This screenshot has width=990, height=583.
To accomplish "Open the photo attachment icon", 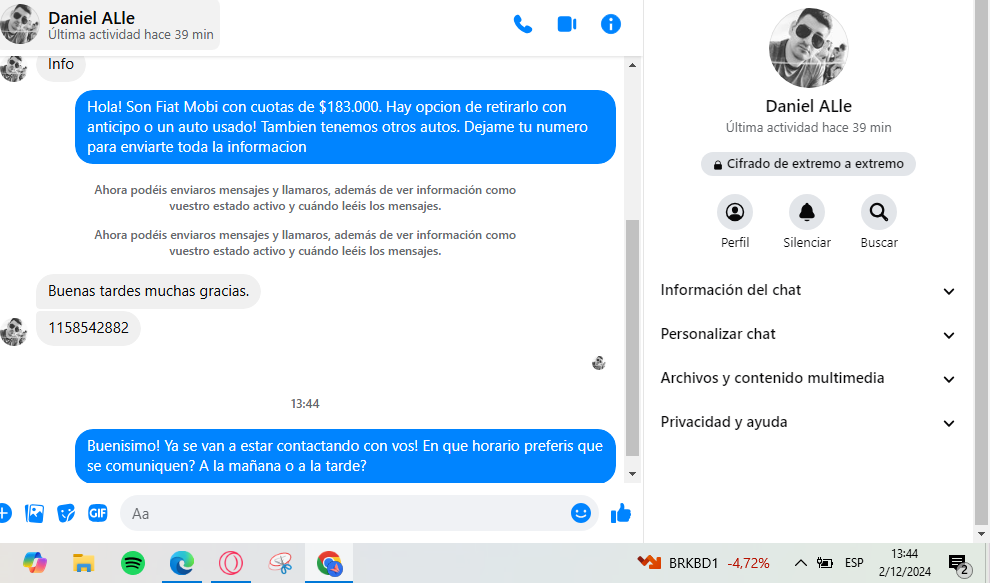I will tap(35, 514).
